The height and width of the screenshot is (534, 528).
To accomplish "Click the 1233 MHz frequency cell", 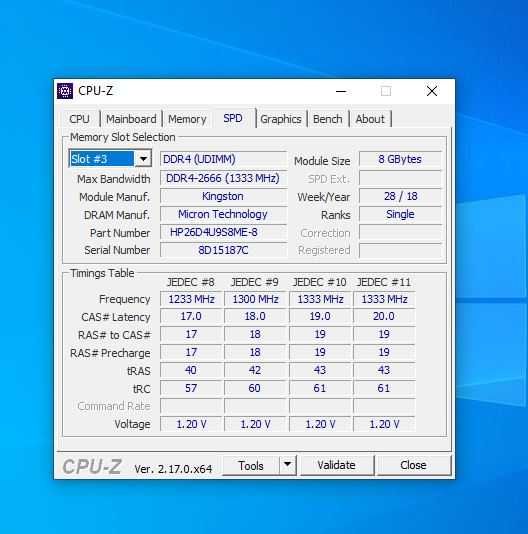I will point(191,299).
